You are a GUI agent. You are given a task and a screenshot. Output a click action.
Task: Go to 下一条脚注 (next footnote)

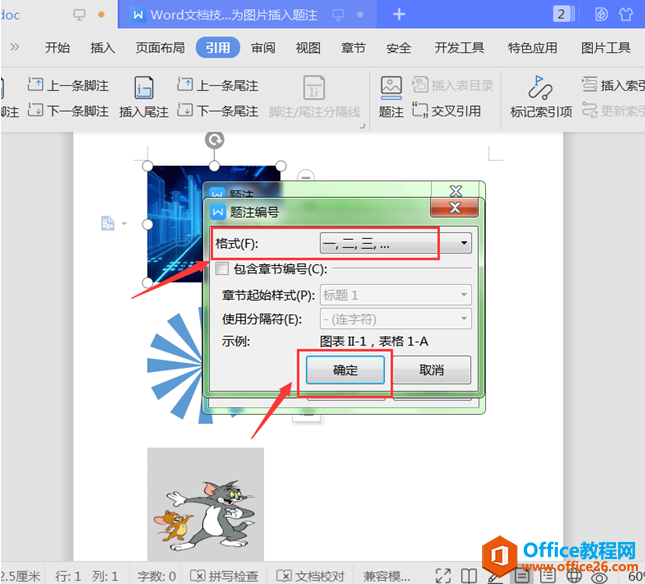tap(68, 111)
